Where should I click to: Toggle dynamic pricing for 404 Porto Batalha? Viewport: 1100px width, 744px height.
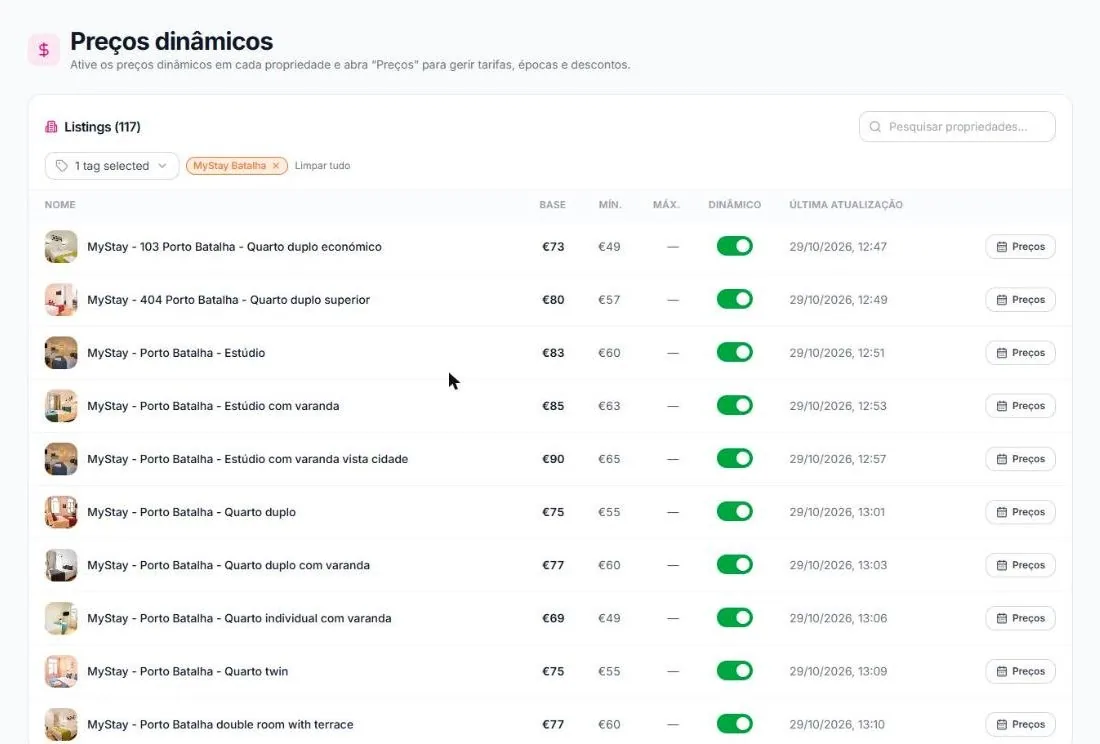tap(735, 299)
